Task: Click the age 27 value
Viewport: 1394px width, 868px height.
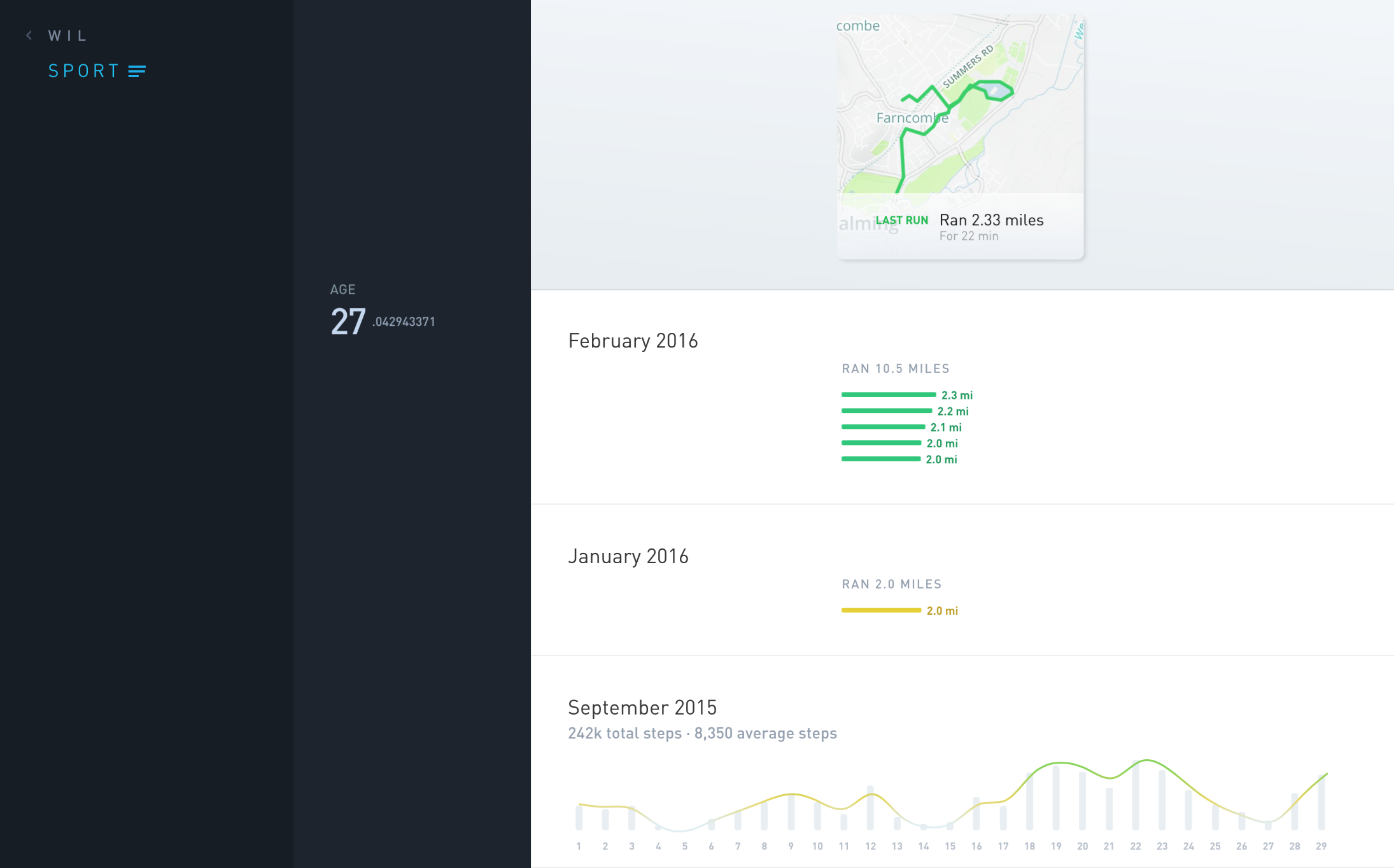Action: click(x=348, y=322)
